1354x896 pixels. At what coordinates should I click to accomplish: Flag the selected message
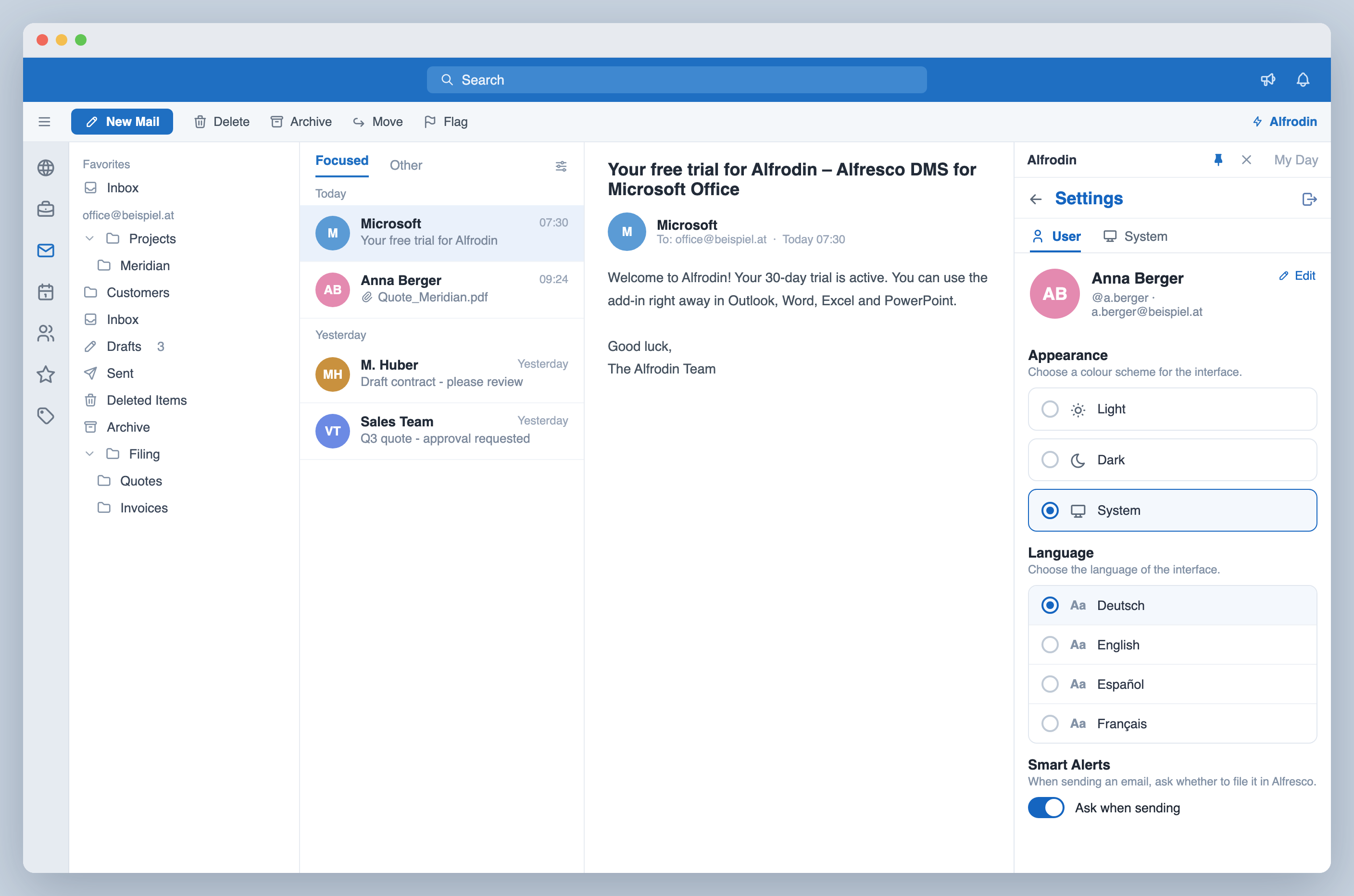point(446,122)
